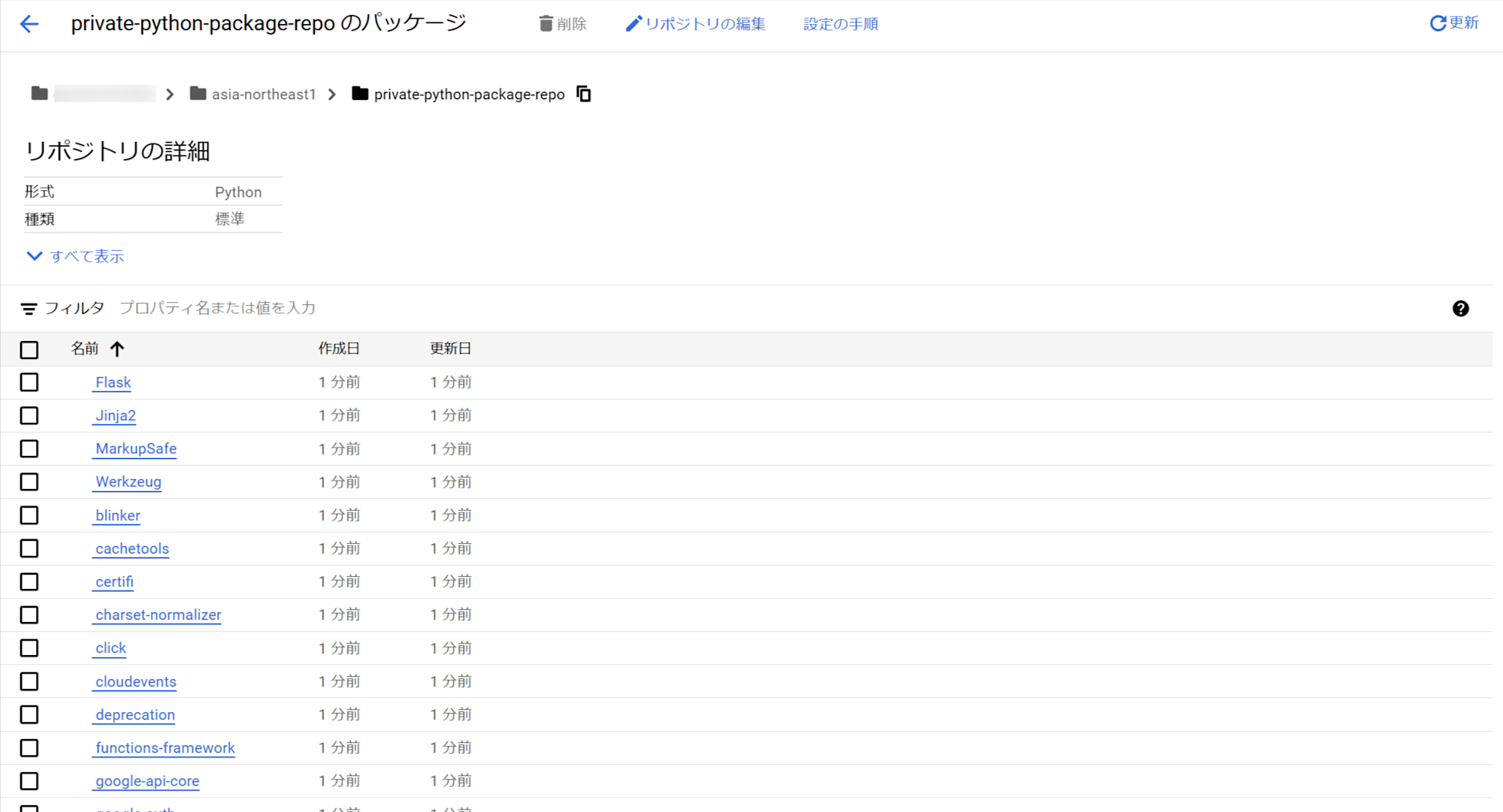Click the asia-northeast1 folder icon
The height and width of the screenshot is (812, 1503).
(198, 94)
